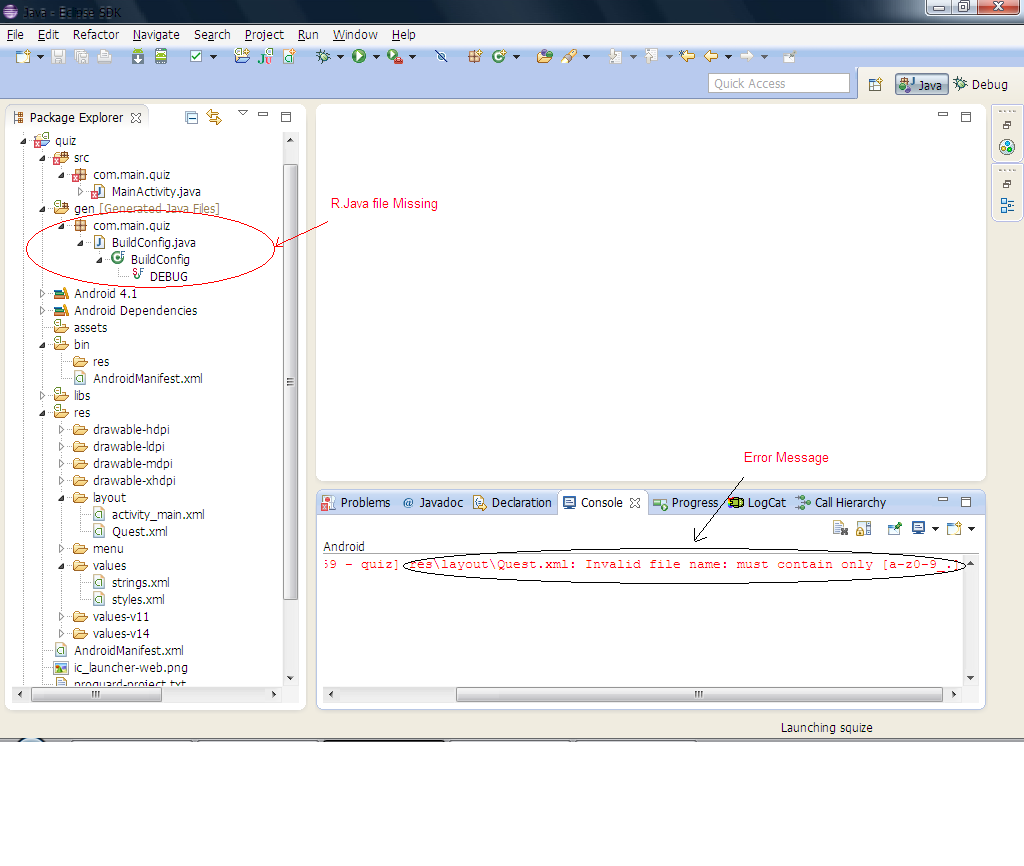Switch to the Debug perspective button
Screen dimensions: 1024x866
pos(980,84)
